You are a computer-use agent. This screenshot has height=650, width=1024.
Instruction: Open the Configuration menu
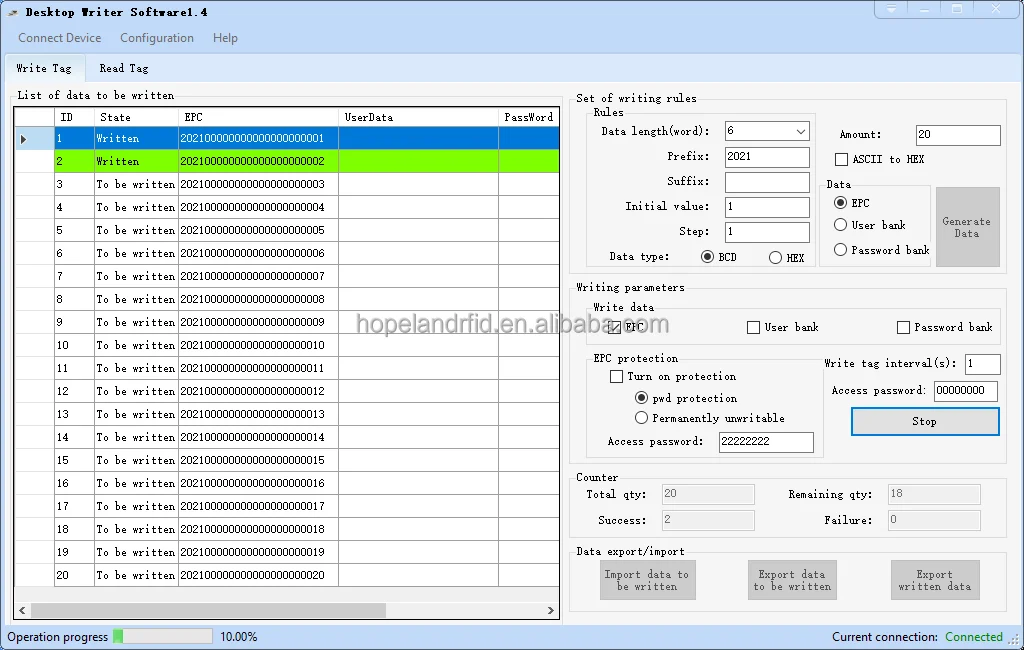(x=157, y=38)
